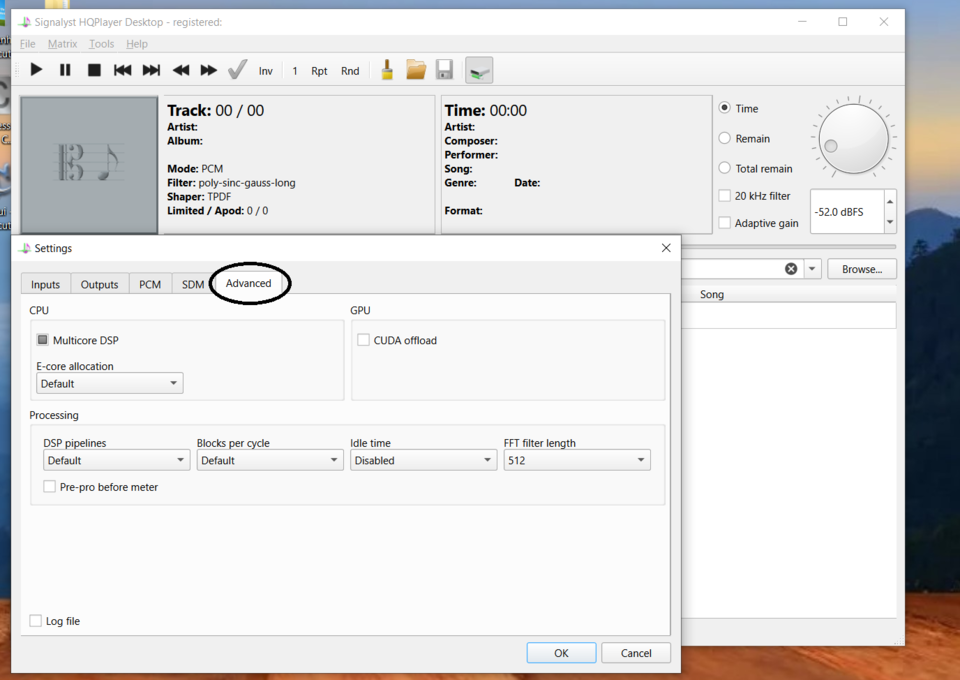Click the broom clear playlist icon
This screenshot has height=680, width=960.
tap(387, 70)
